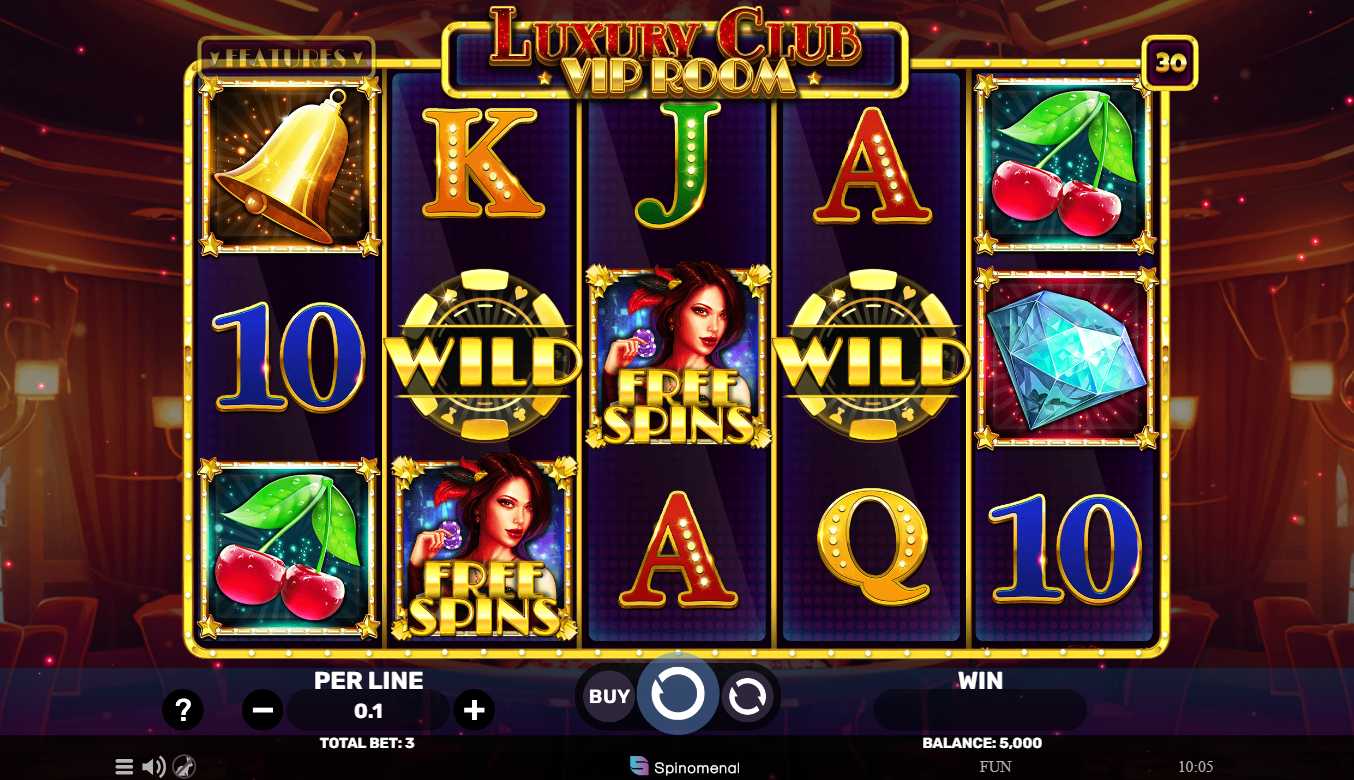1354x780 pixels.
Task: Click the Spinomenal logo link
Action: [x=685, y=767]
